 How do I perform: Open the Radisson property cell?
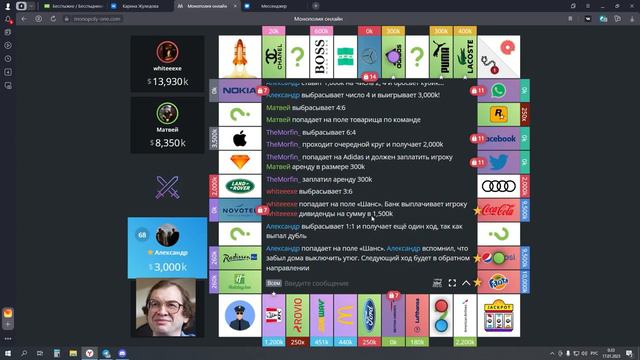click(x=240, y=258)
